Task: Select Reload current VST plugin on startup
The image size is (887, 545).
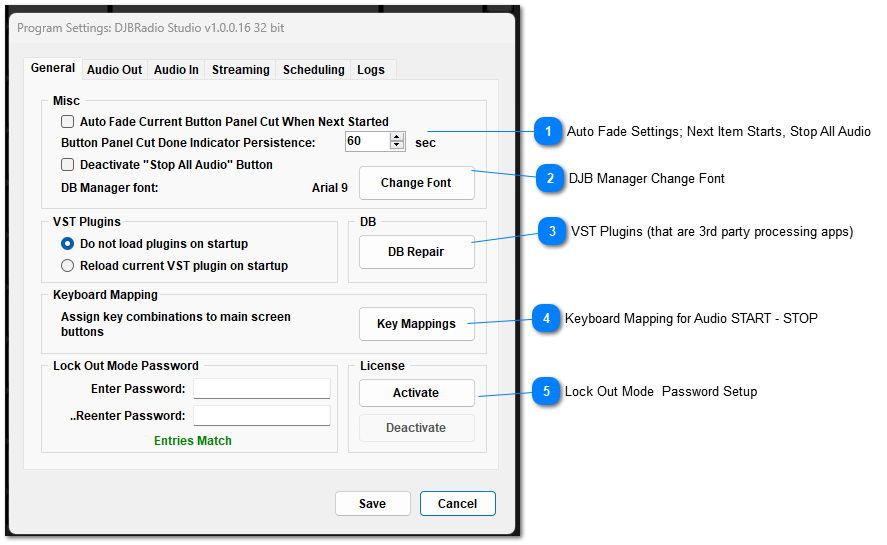Action: pos(67,266)
